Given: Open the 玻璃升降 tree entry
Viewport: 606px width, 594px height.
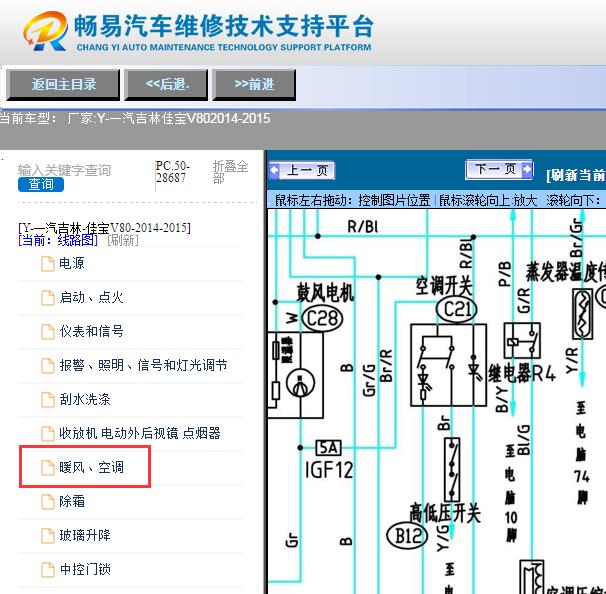Looking at the screenshot, I should pos(85,536).
